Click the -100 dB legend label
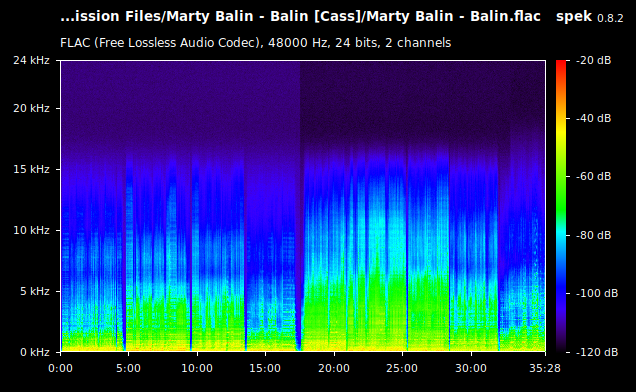 597,293
